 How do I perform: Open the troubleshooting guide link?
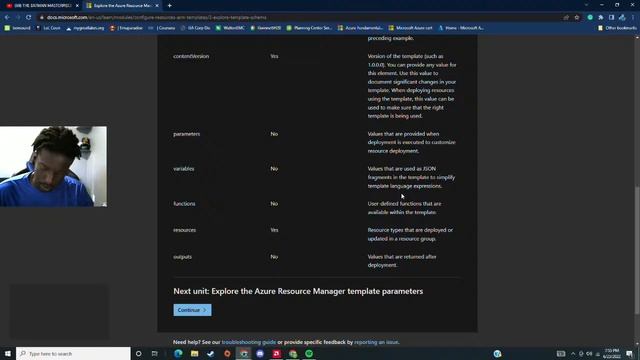point(249,342)
